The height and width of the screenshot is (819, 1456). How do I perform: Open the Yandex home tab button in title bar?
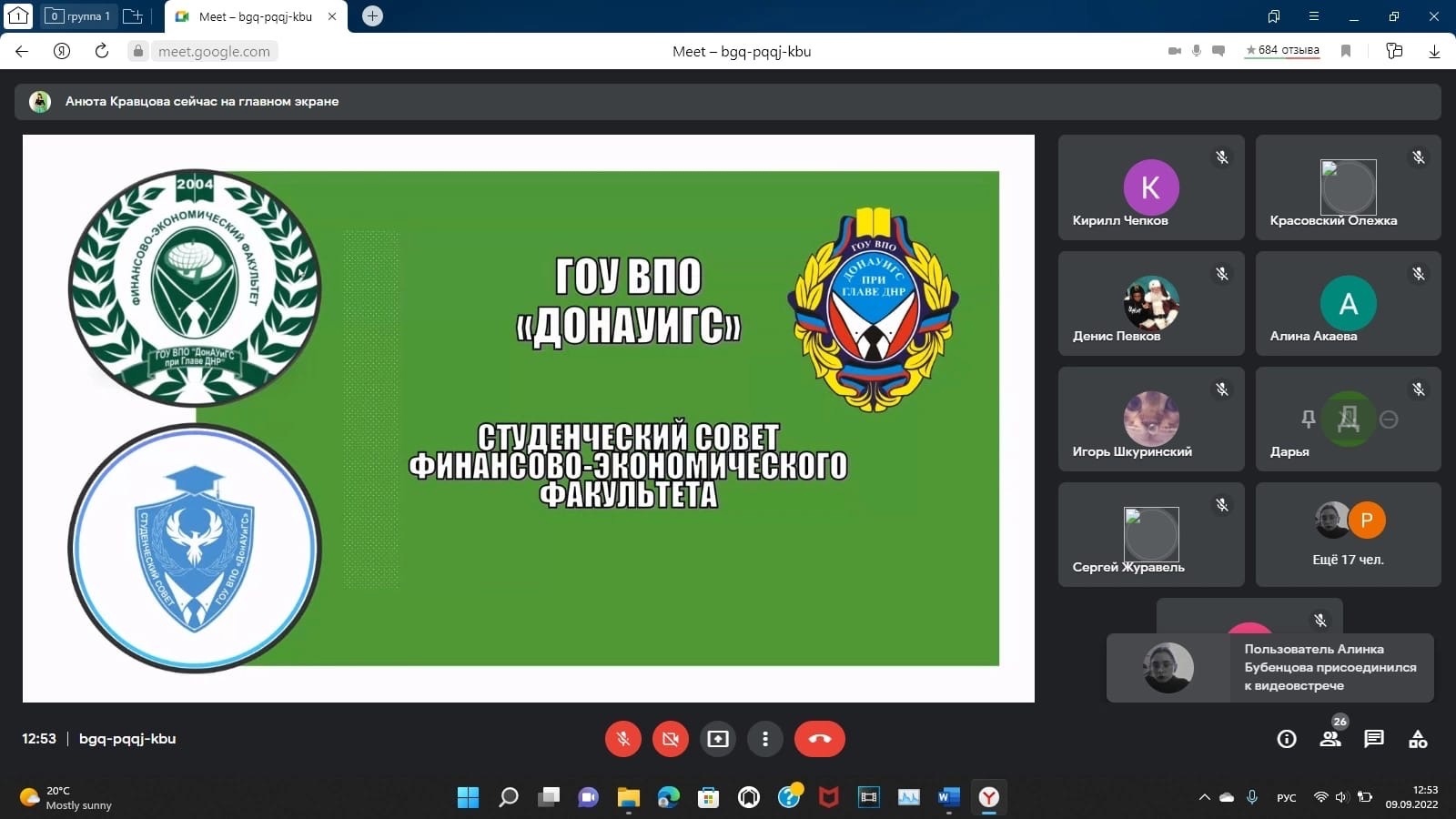pos(18,16)
